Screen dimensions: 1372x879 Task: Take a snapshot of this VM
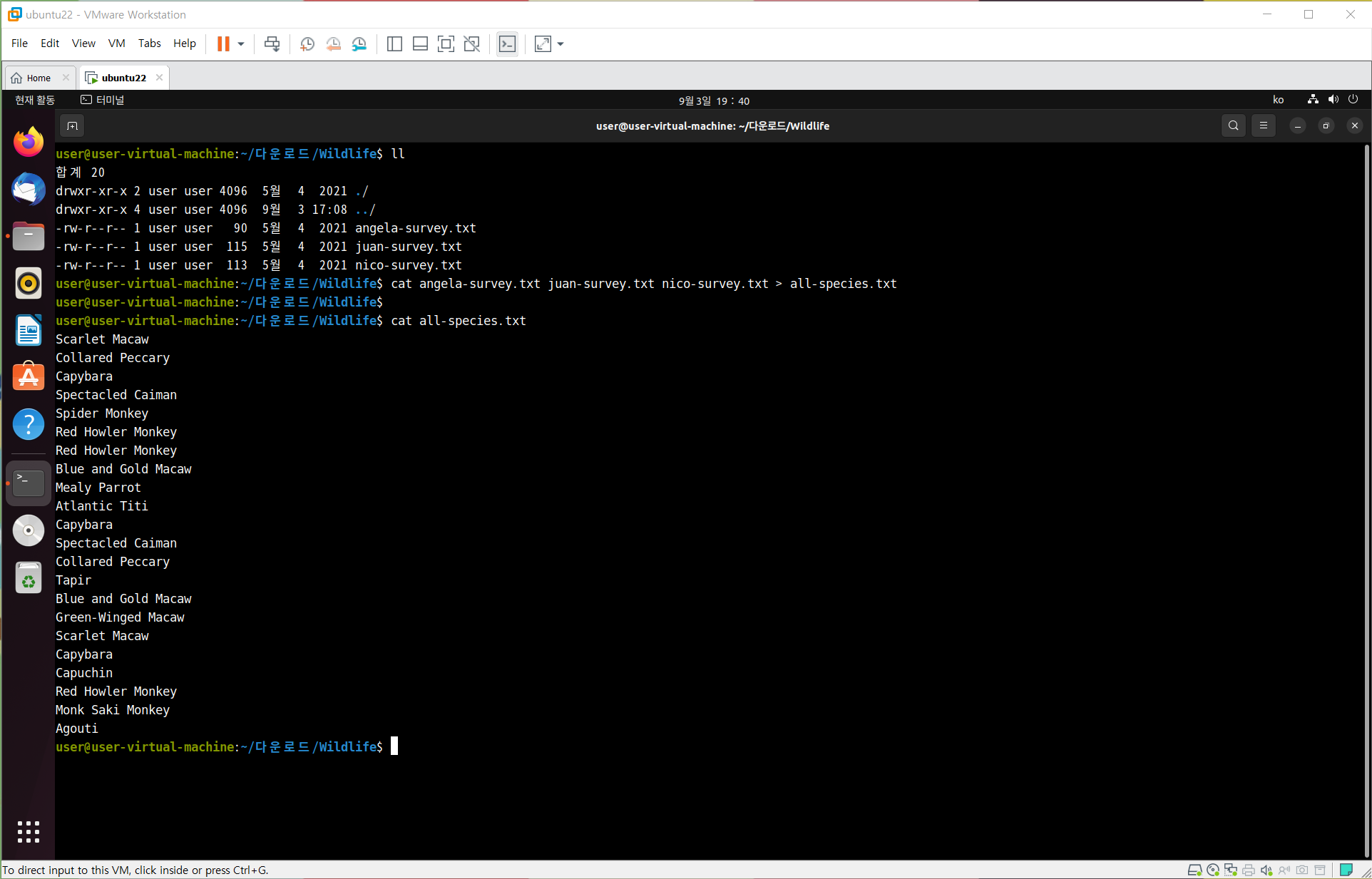(307, 44)
